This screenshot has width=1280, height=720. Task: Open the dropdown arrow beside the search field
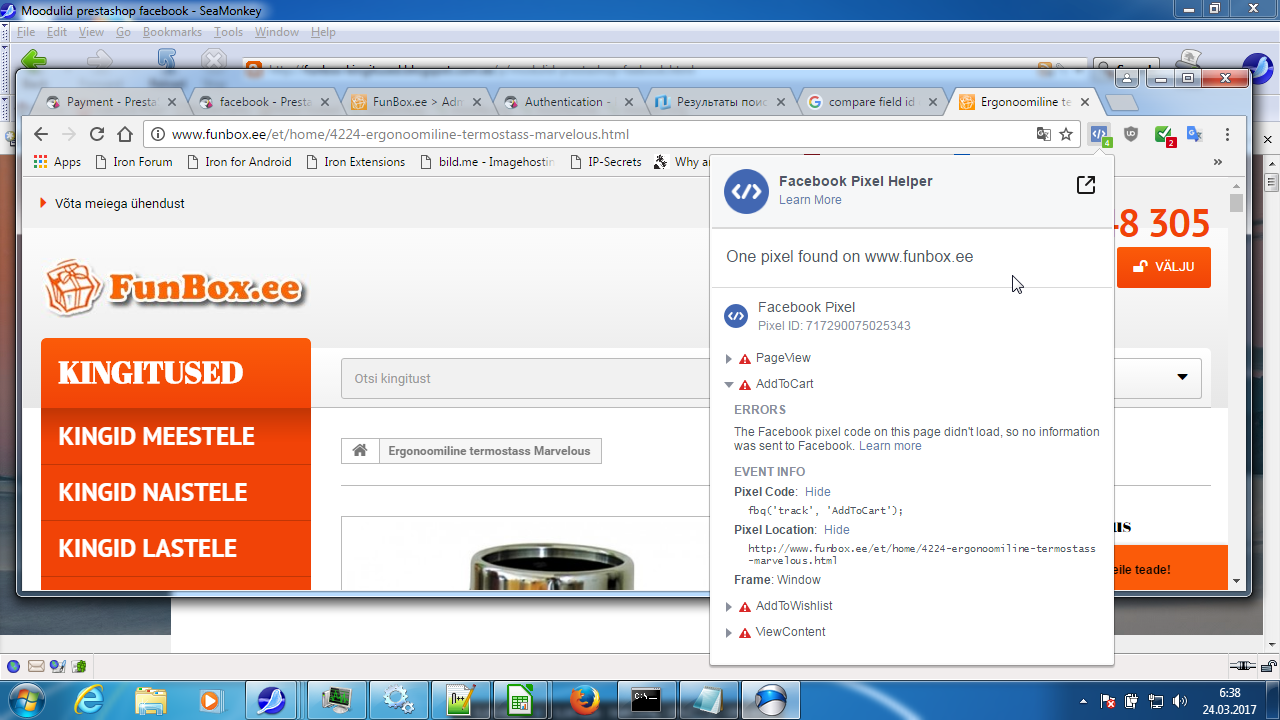pos(1182,378)
